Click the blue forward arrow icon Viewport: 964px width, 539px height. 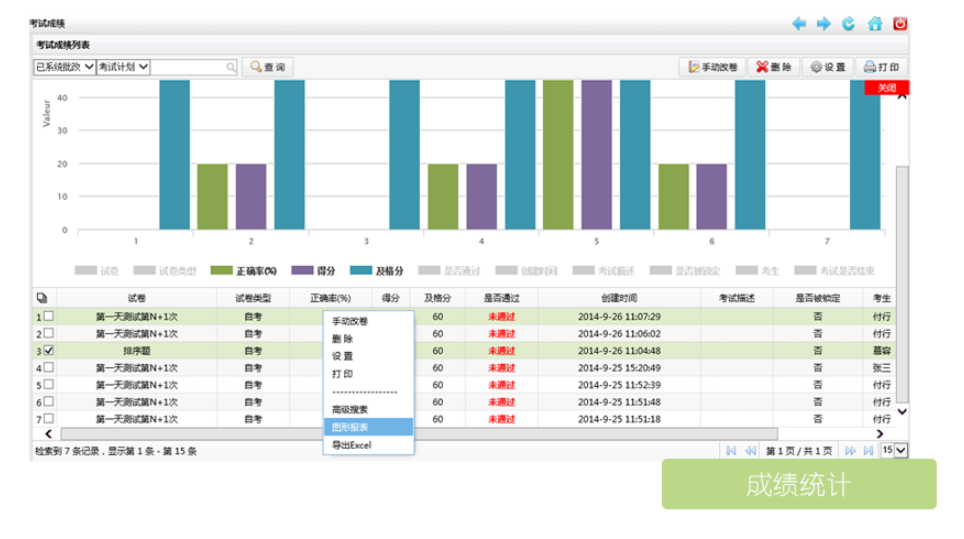pyautogui.click(x=824, y=23)
